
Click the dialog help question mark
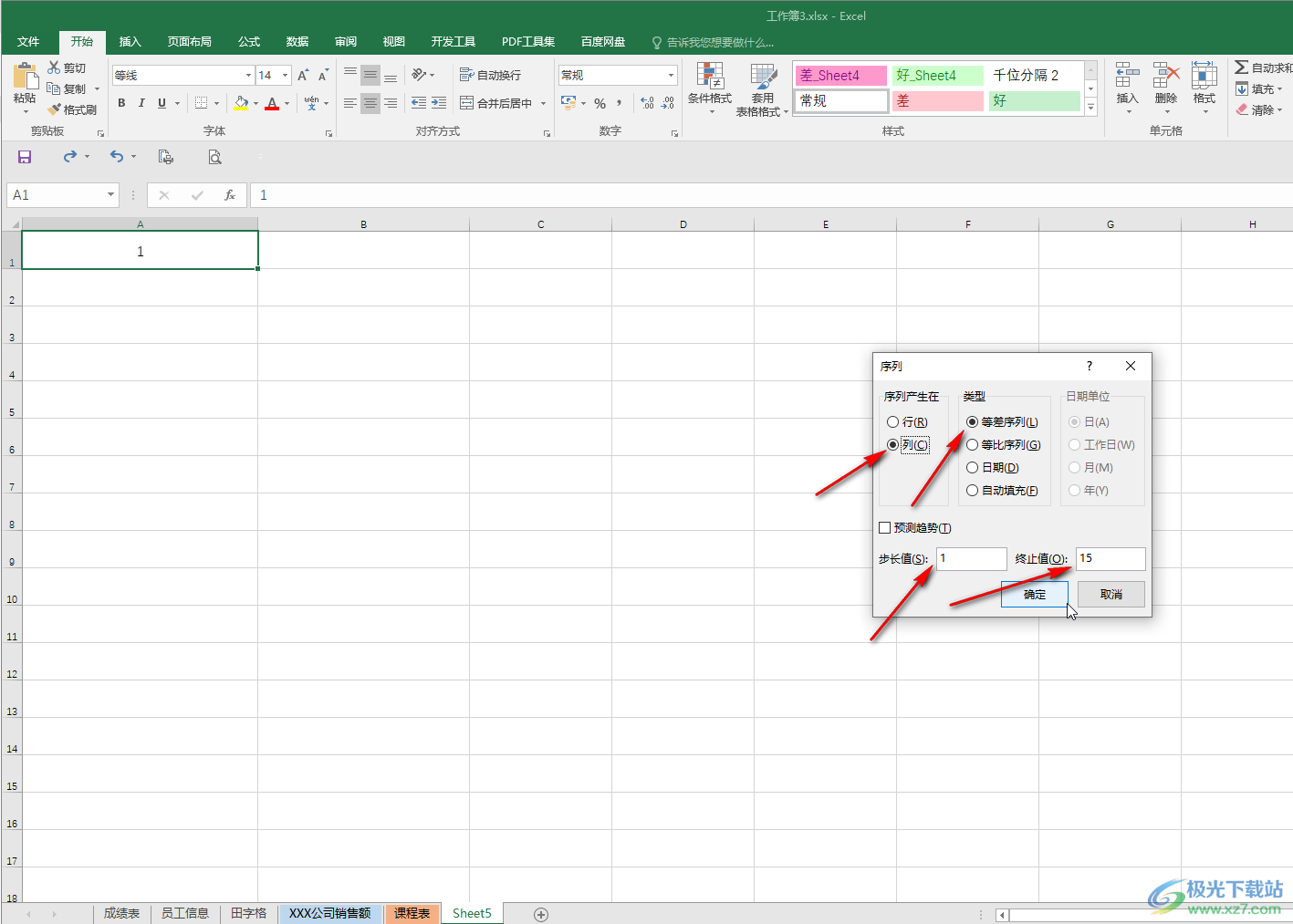click(1089, 366)
